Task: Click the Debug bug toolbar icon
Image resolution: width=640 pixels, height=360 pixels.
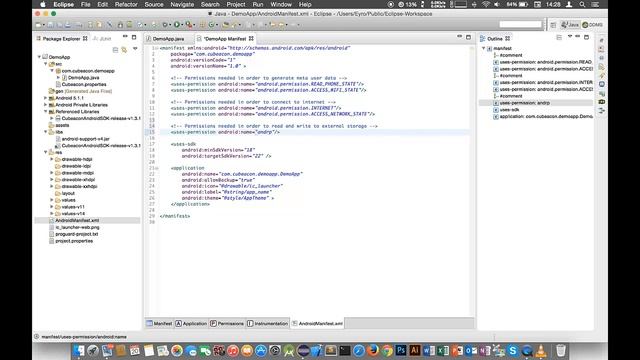Action: 165,24
